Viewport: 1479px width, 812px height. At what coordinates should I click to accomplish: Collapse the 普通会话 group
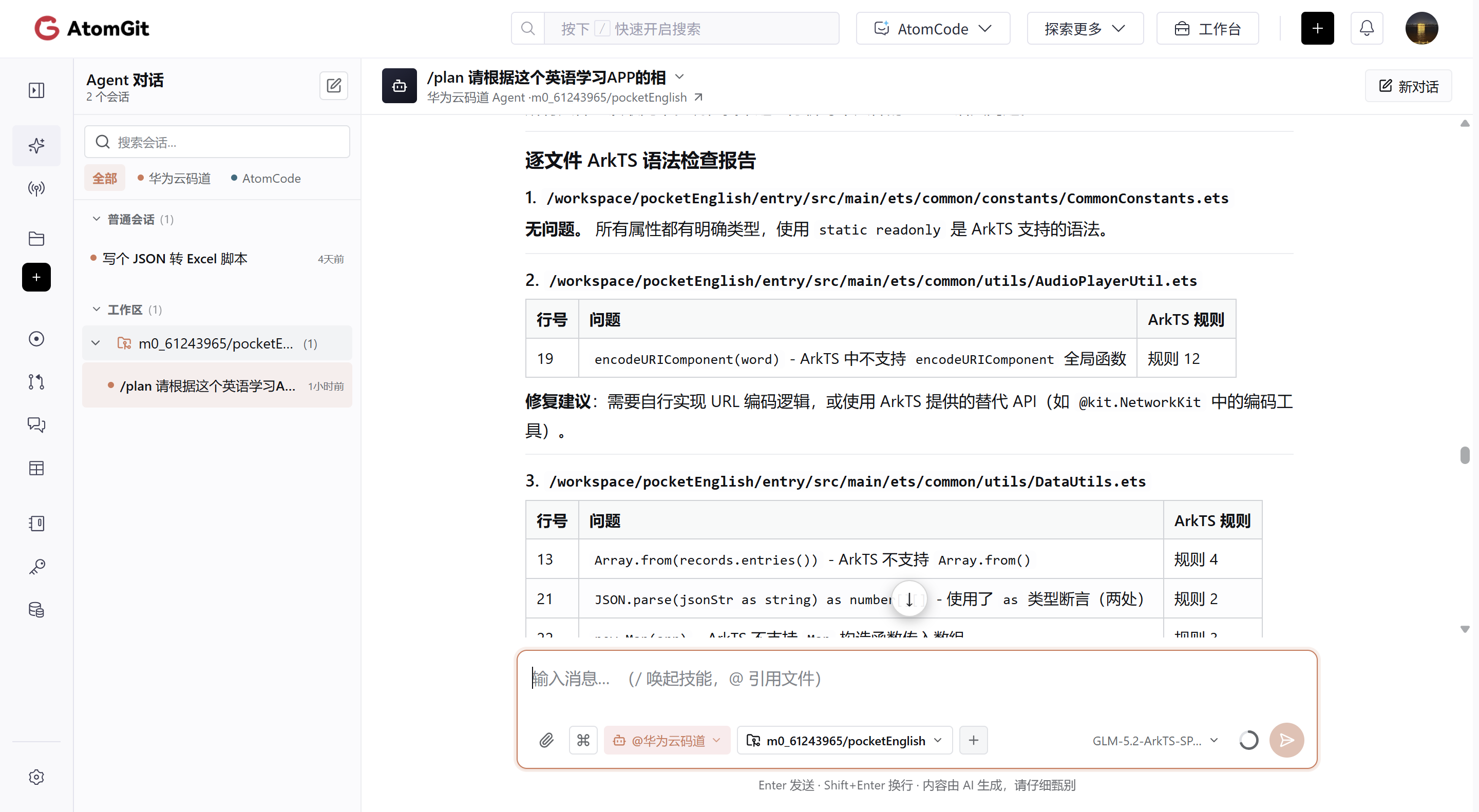pyautogui.click(x=96, y=219)
